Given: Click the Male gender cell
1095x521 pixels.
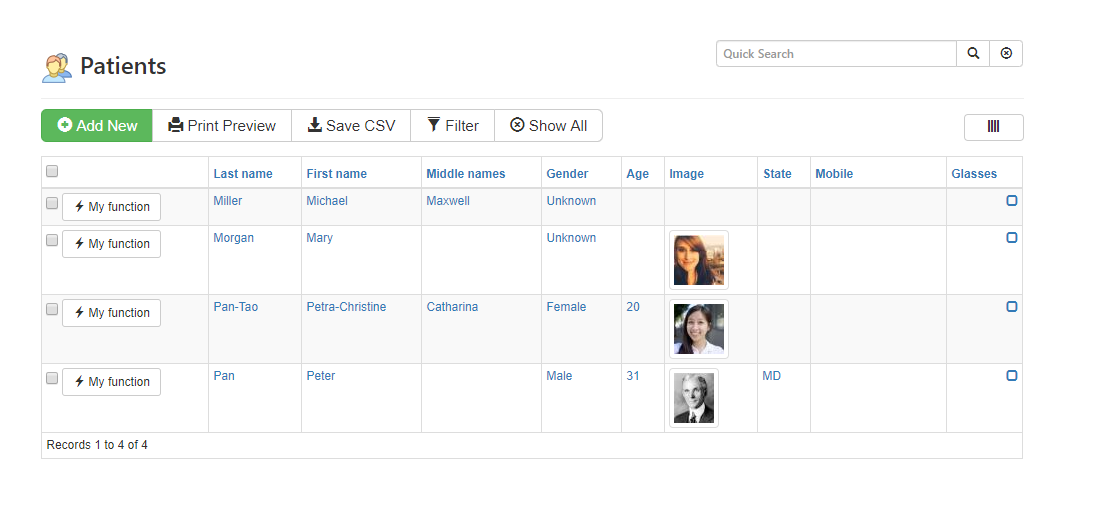Looking at the screenshot, I should point(559,376).
